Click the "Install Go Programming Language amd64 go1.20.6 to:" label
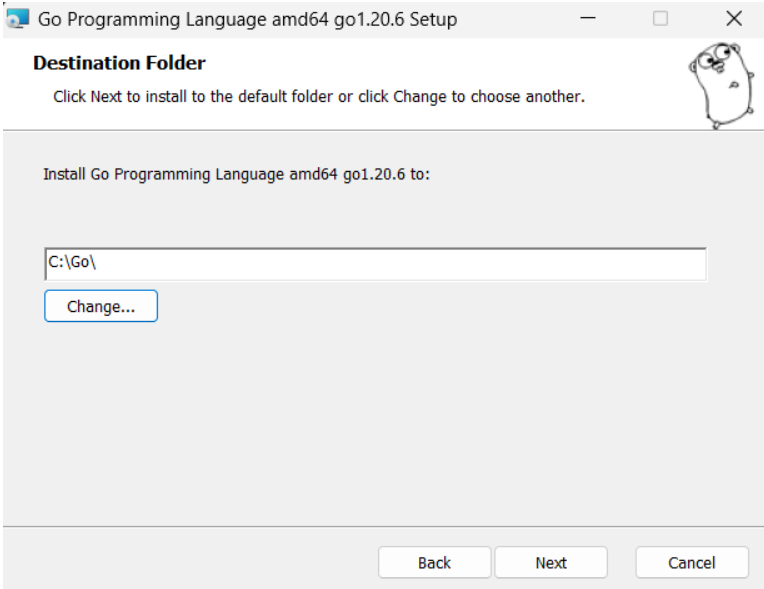Image resolution: width=764 pixels, height=589 pixels. pyautogui.click(x=237, y=174)
